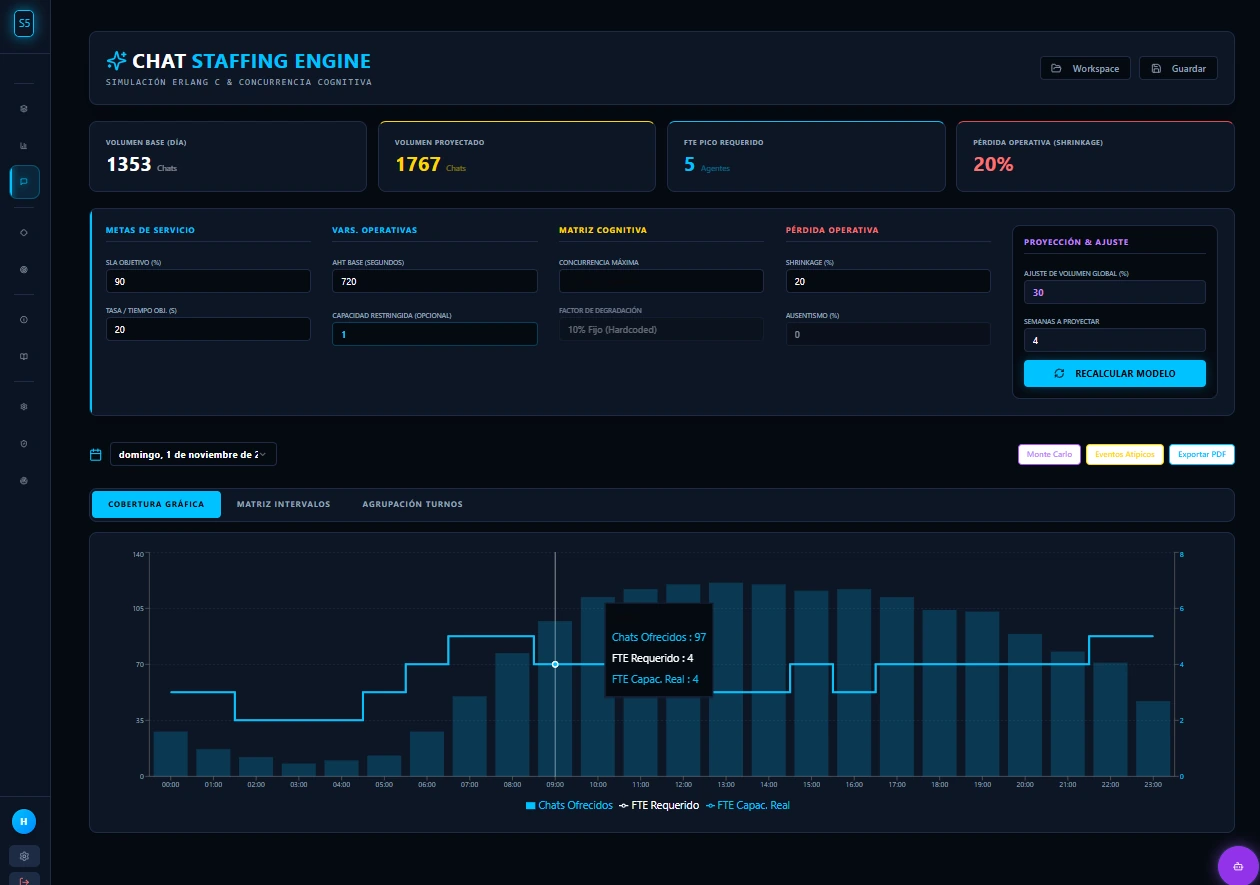Open the Agrupación Turnos tab
Viewport: 1260px width, 885px height.
pyautogui.click(x=412, y=504)
